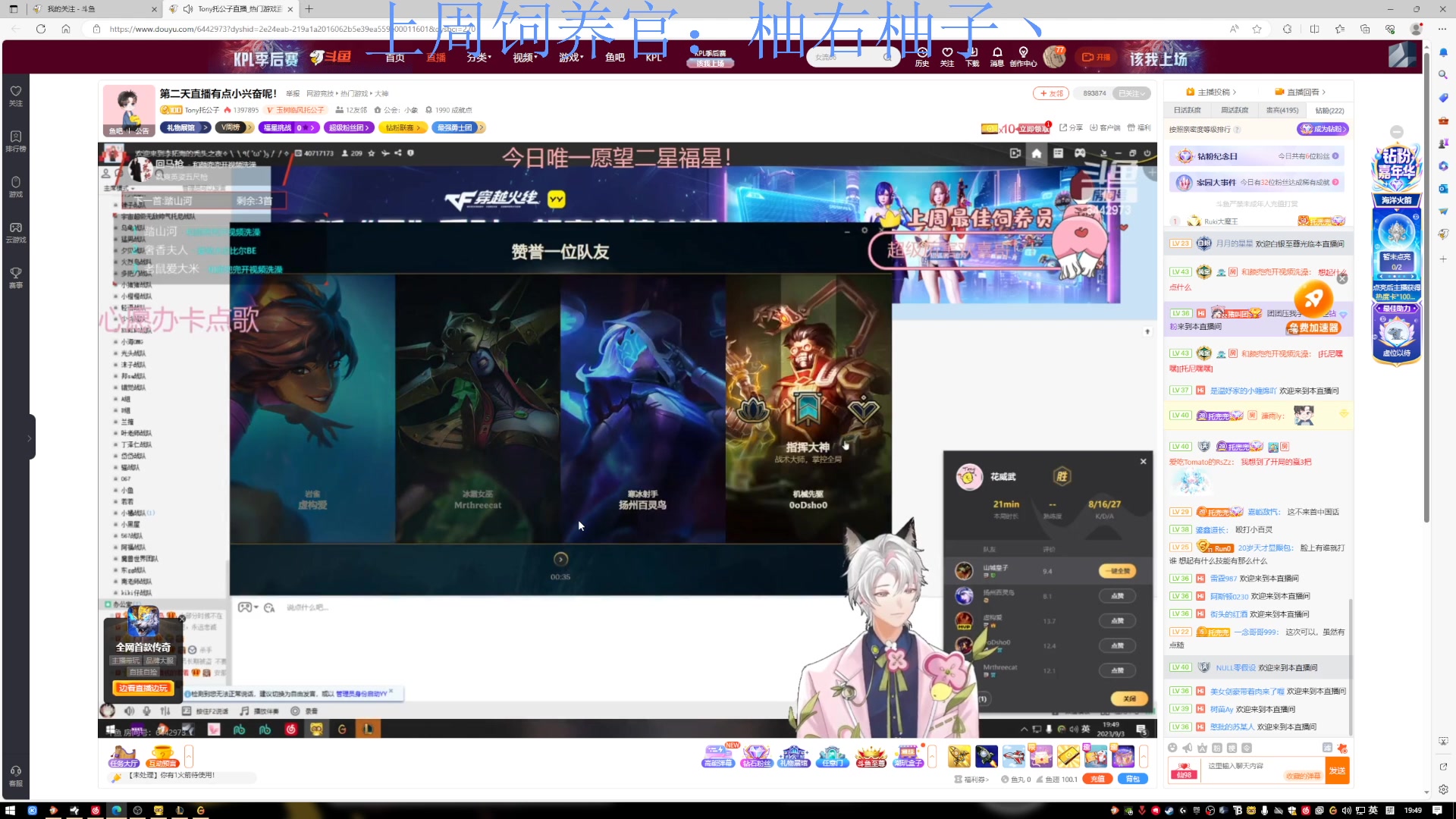Viewport: 1456px width, 819px height.
Task: Open the 礼物展馆 badge under streamer name
Action: click(x=185, y=127)
